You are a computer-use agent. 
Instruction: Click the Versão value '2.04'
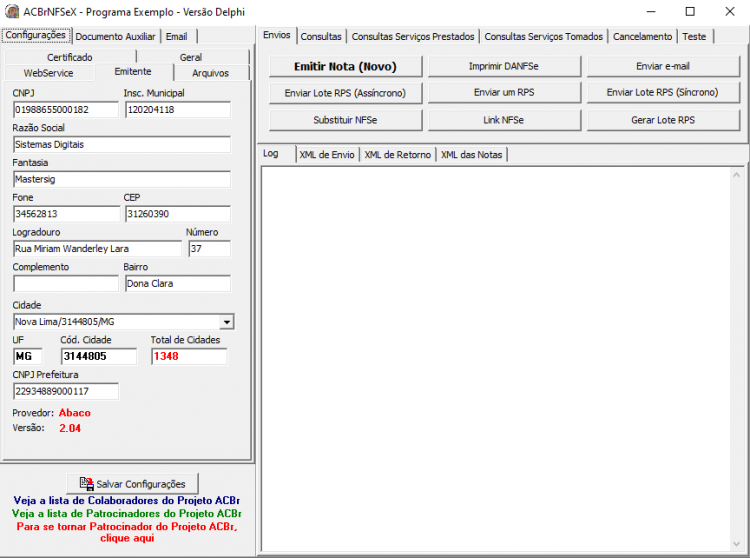tap(70, 428)
